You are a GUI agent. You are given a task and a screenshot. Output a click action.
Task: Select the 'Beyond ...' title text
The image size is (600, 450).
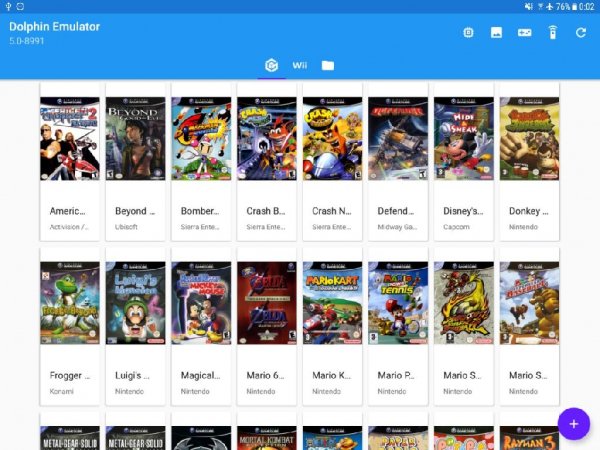(135, 211)
